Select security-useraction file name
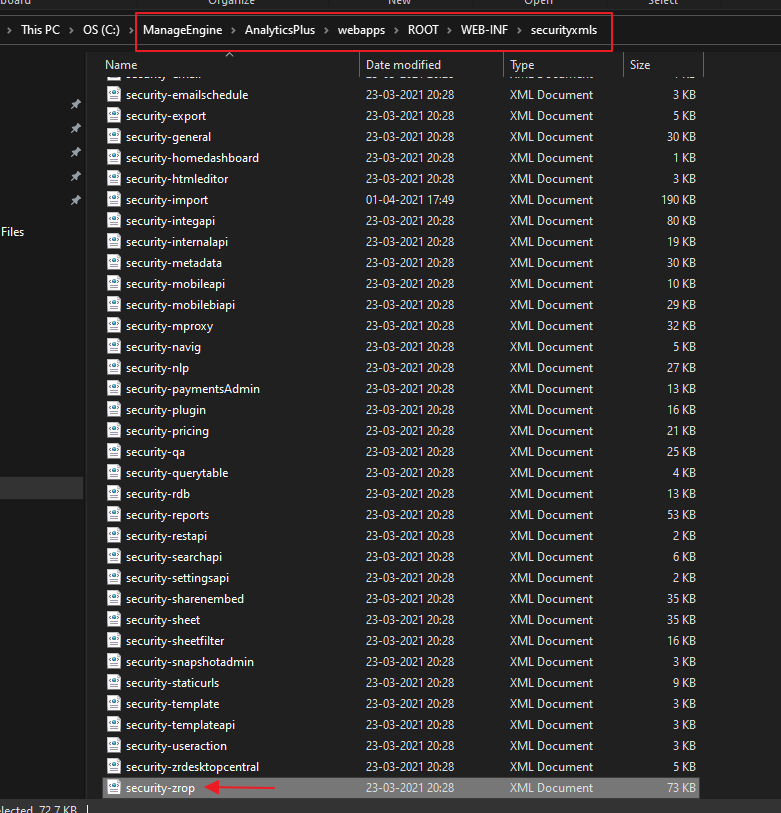 point(176,746)
